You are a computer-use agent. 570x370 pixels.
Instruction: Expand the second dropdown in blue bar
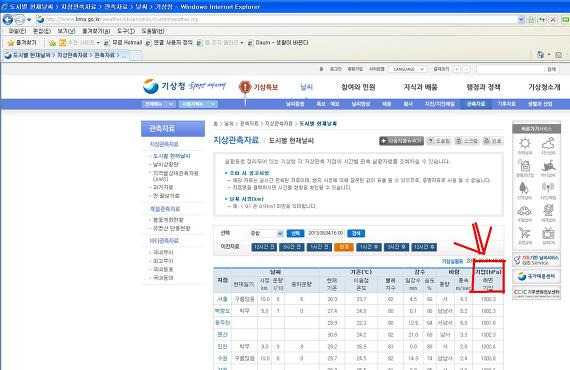point(198,104)
